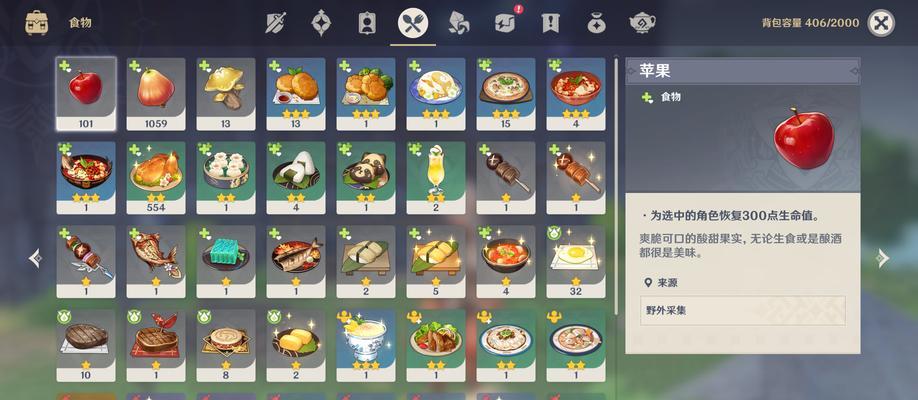Image resolution: width=918 pixels, height=400 pixels.
Task: Select the Sunsettia item with count 1059
Action: (x=156, y=94)
